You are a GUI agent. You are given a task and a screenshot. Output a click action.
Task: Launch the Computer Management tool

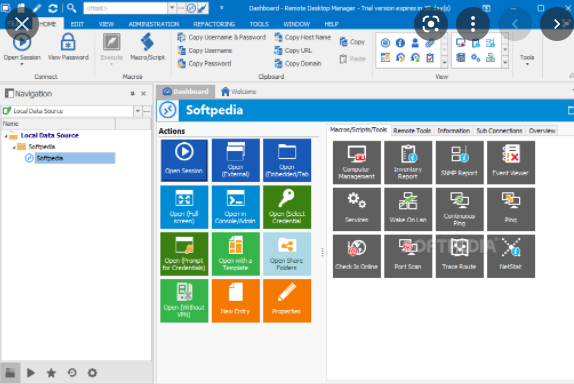point(357,163)
